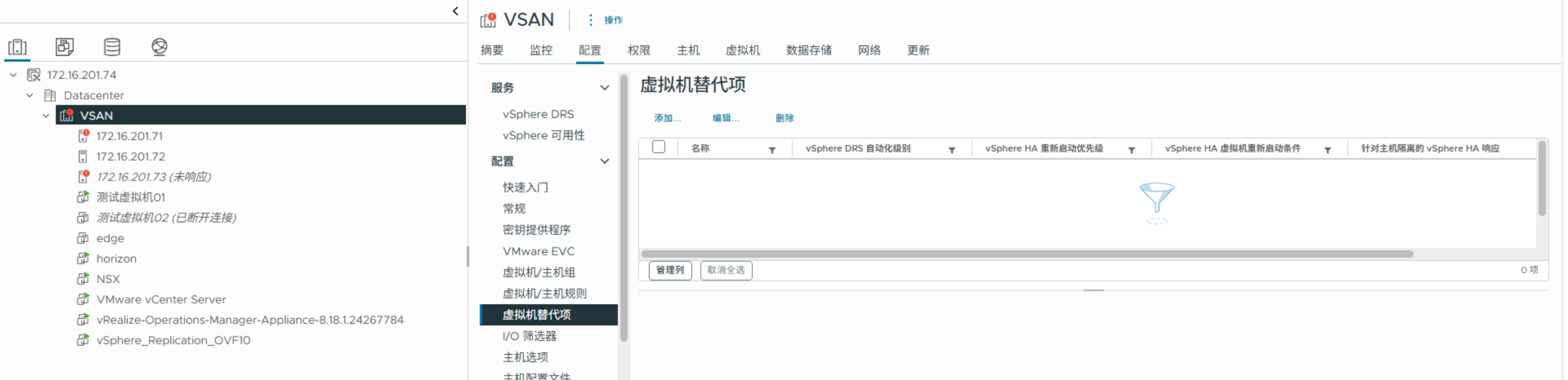Click the VM icon next to edge
This screenshot has height=380, width=1568.
pyautogui.click(x=83, y=238)
